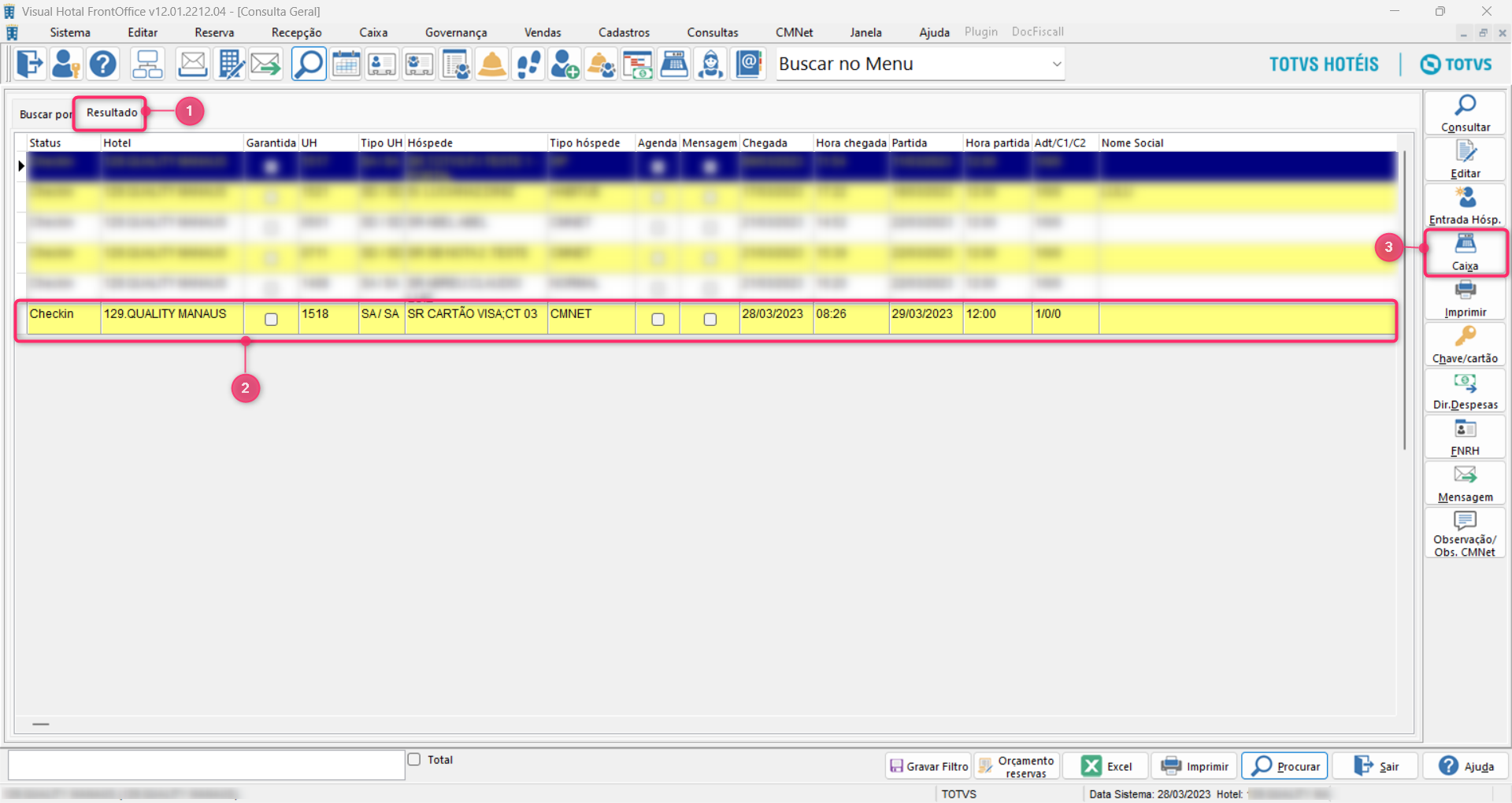This screenshot has width=1512, height=803.
Task: Open the list with guests toolbar icon
Action: pos(455,64)
